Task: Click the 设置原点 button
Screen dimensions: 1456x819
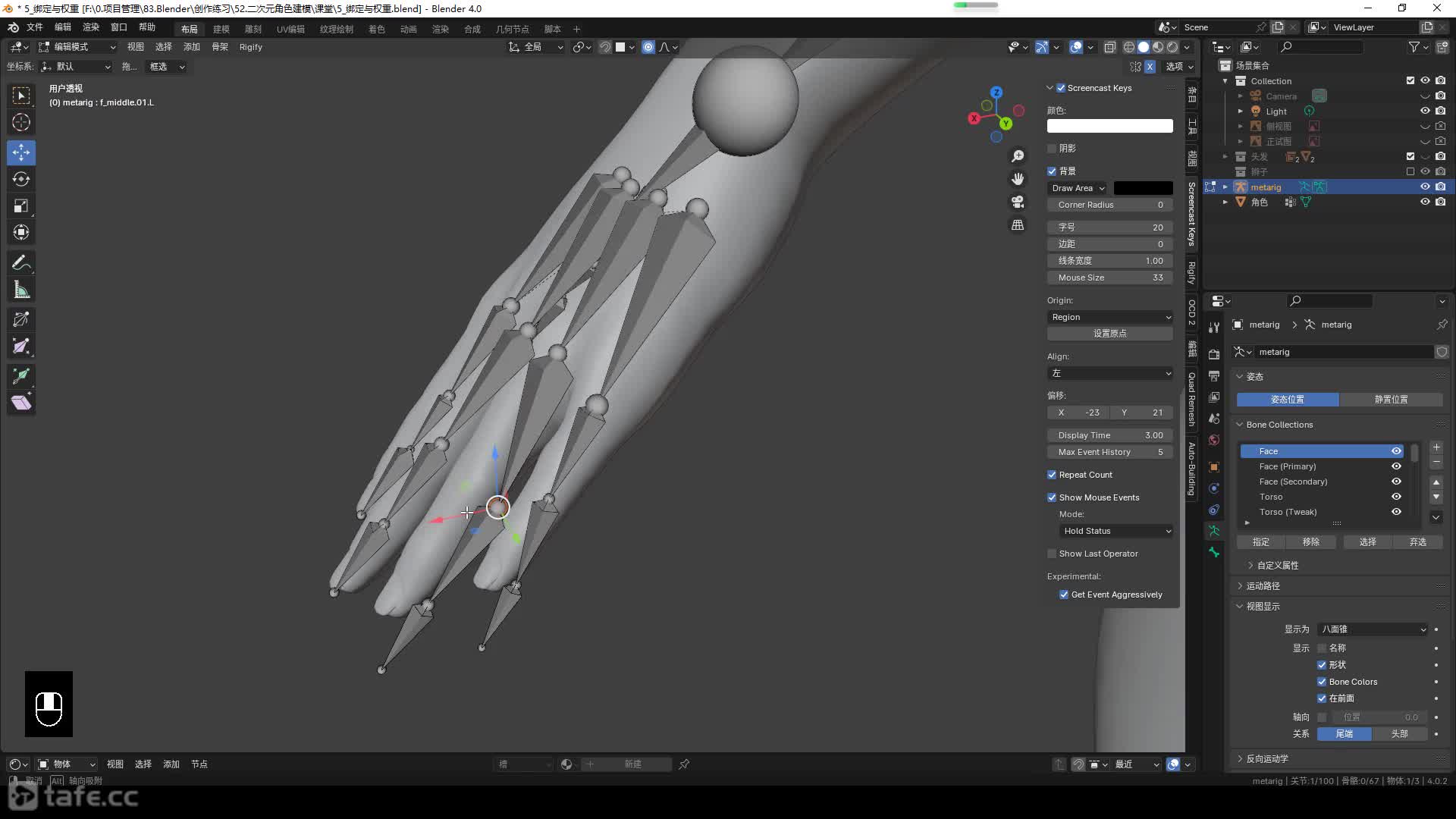Action: pyautogui.click(x=1110, y=334)
